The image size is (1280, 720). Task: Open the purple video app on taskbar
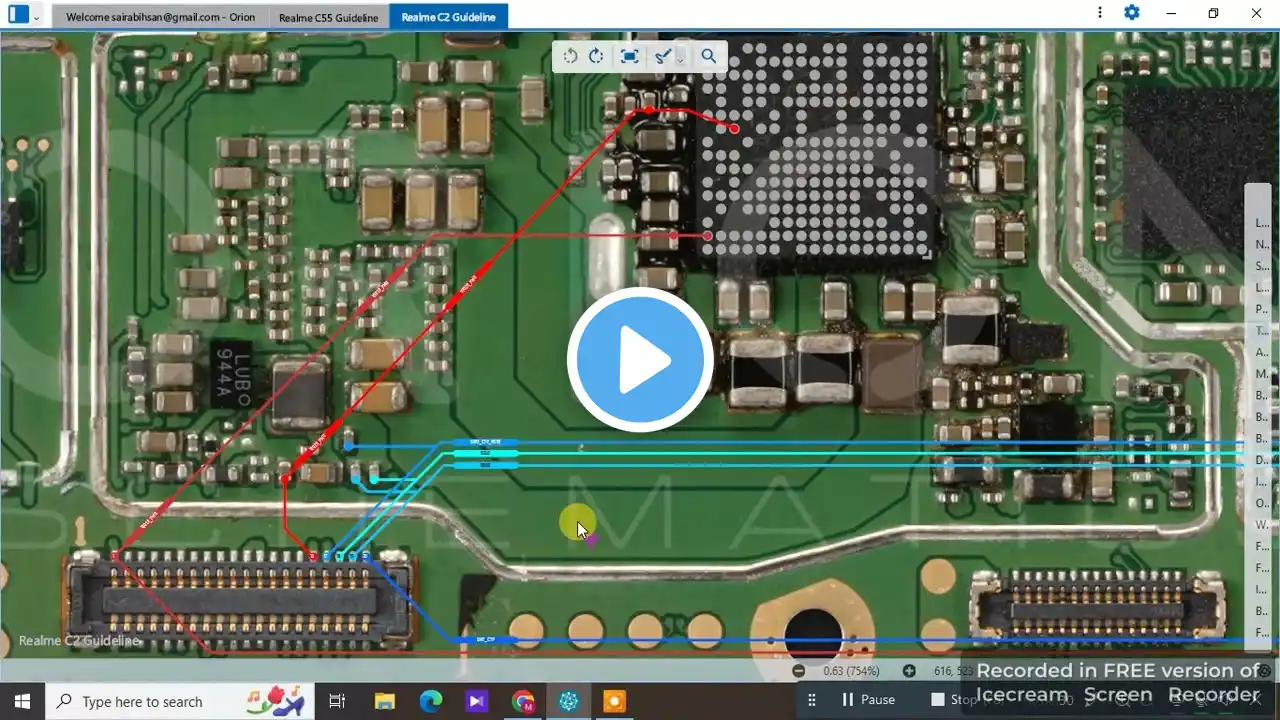click(x=476, y=701)
